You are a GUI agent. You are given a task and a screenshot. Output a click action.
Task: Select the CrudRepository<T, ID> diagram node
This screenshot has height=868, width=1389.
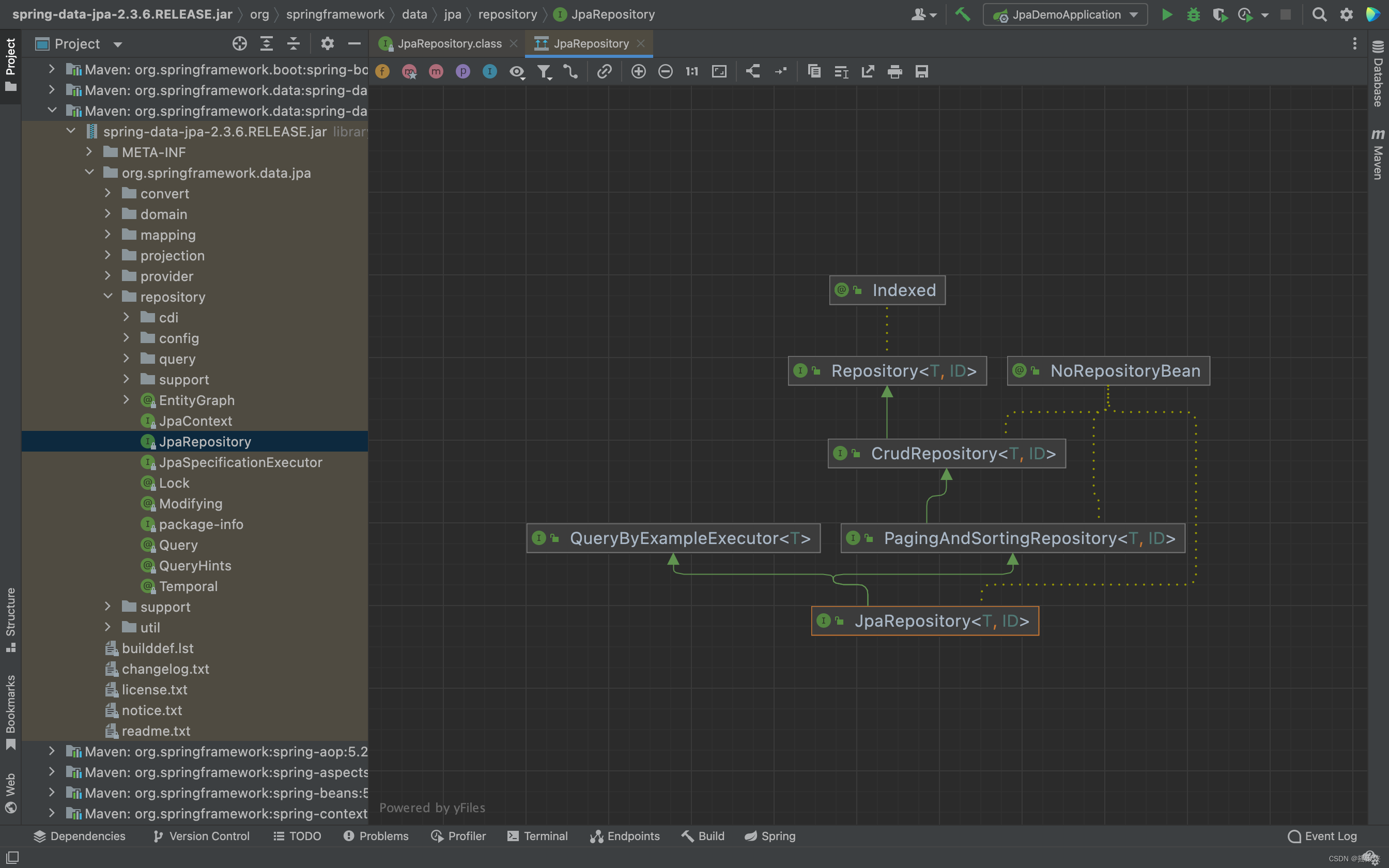point(947,454)
